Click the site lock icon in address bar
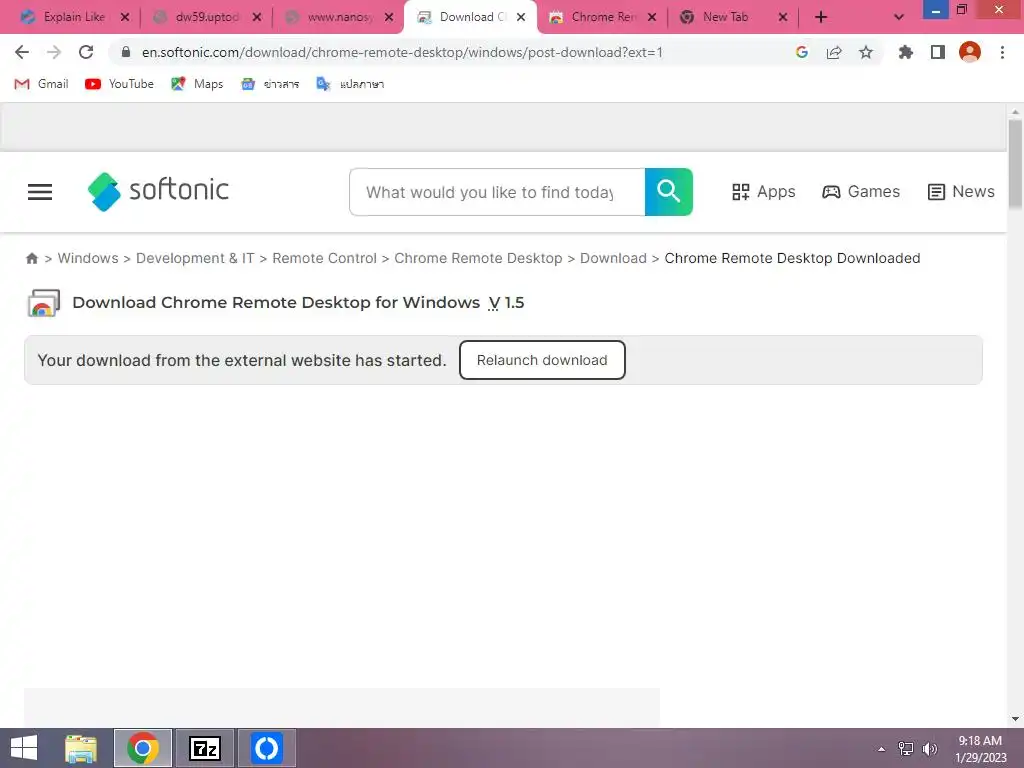This screenshot has width=1024, height=768. pos(126,52)
